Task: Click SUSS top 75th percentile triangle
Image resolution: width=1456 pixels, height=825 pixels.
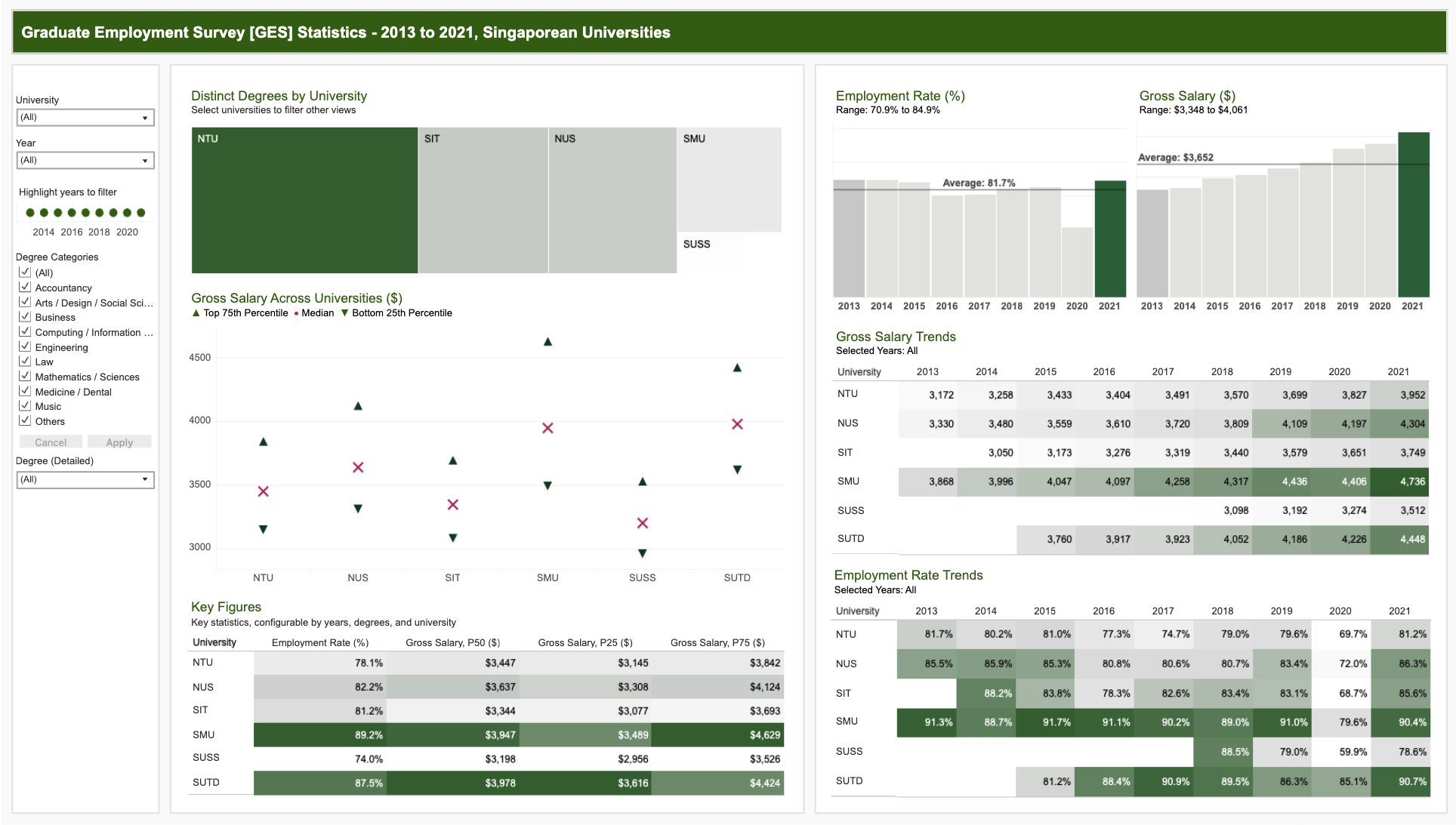Action: tap(642, 482)
